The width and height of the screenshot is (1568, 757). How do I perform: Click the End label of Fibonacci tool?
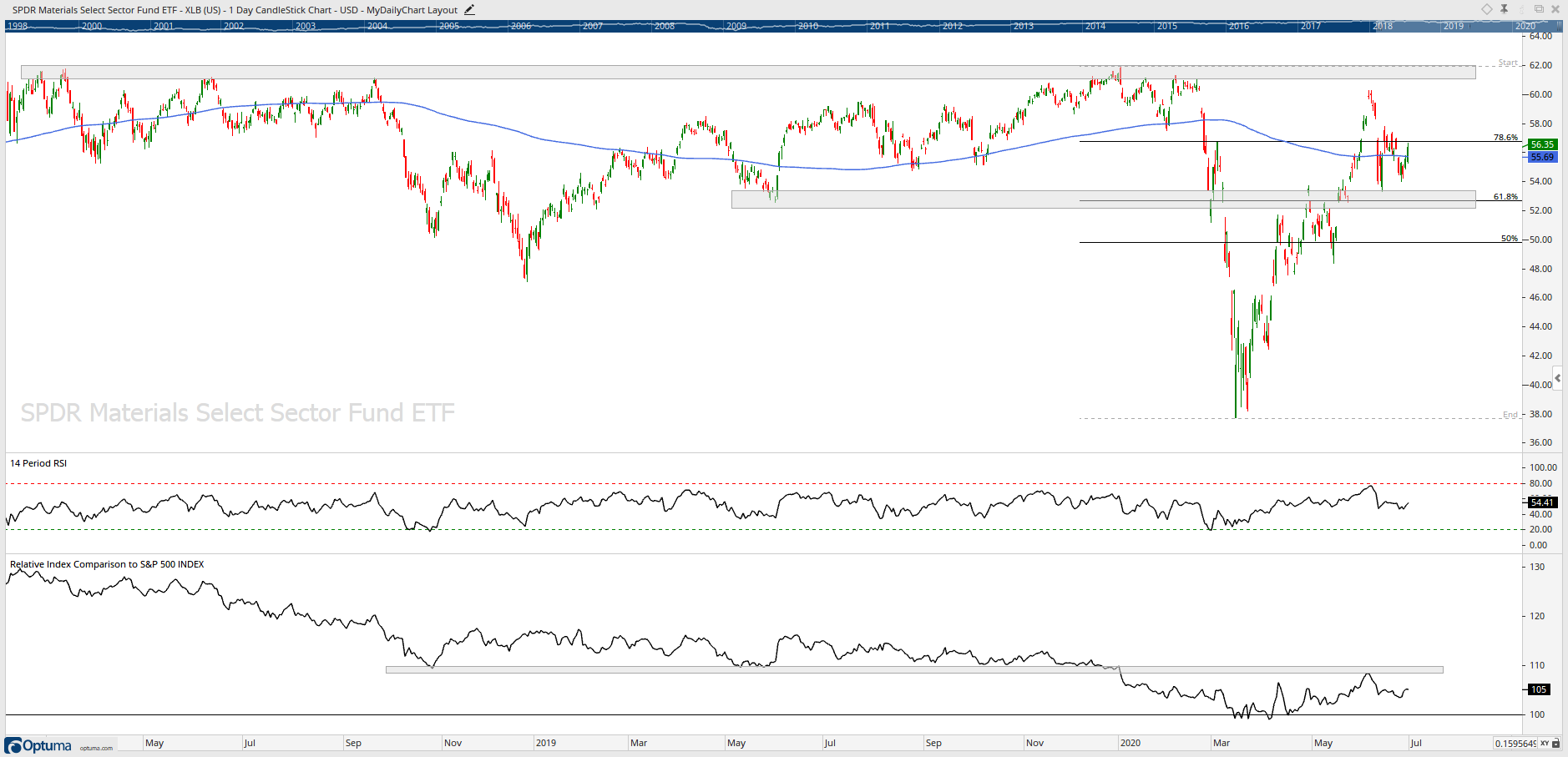pos(1510,415)
